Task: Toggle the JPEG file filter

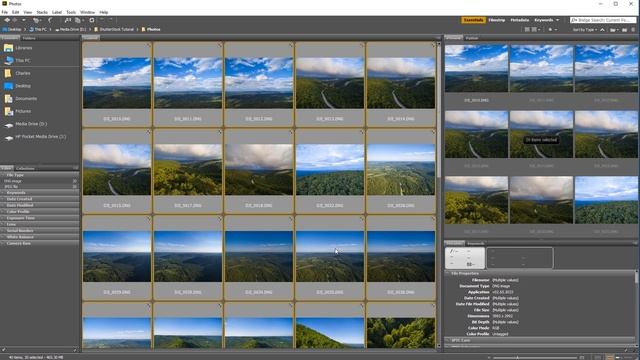Action: pyautogui.click(x=40, y=186)
